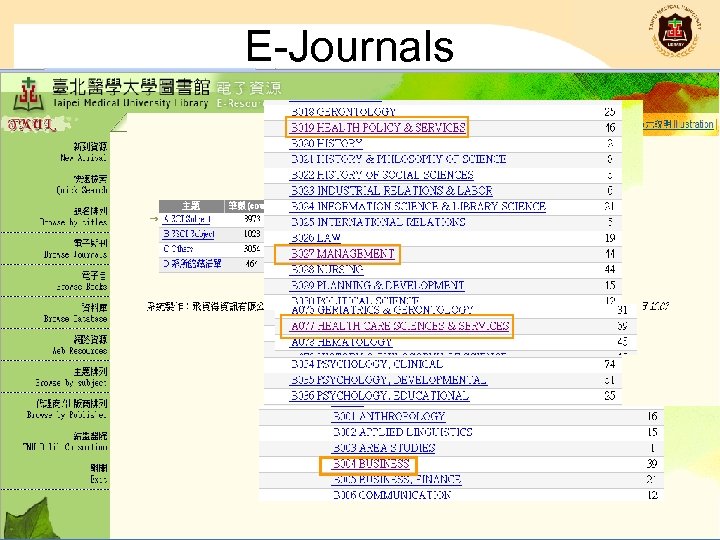Click Exit in the sidebar
Image resolution: width=720 pixels, height=540 pixels.
[x=99, y=473]
